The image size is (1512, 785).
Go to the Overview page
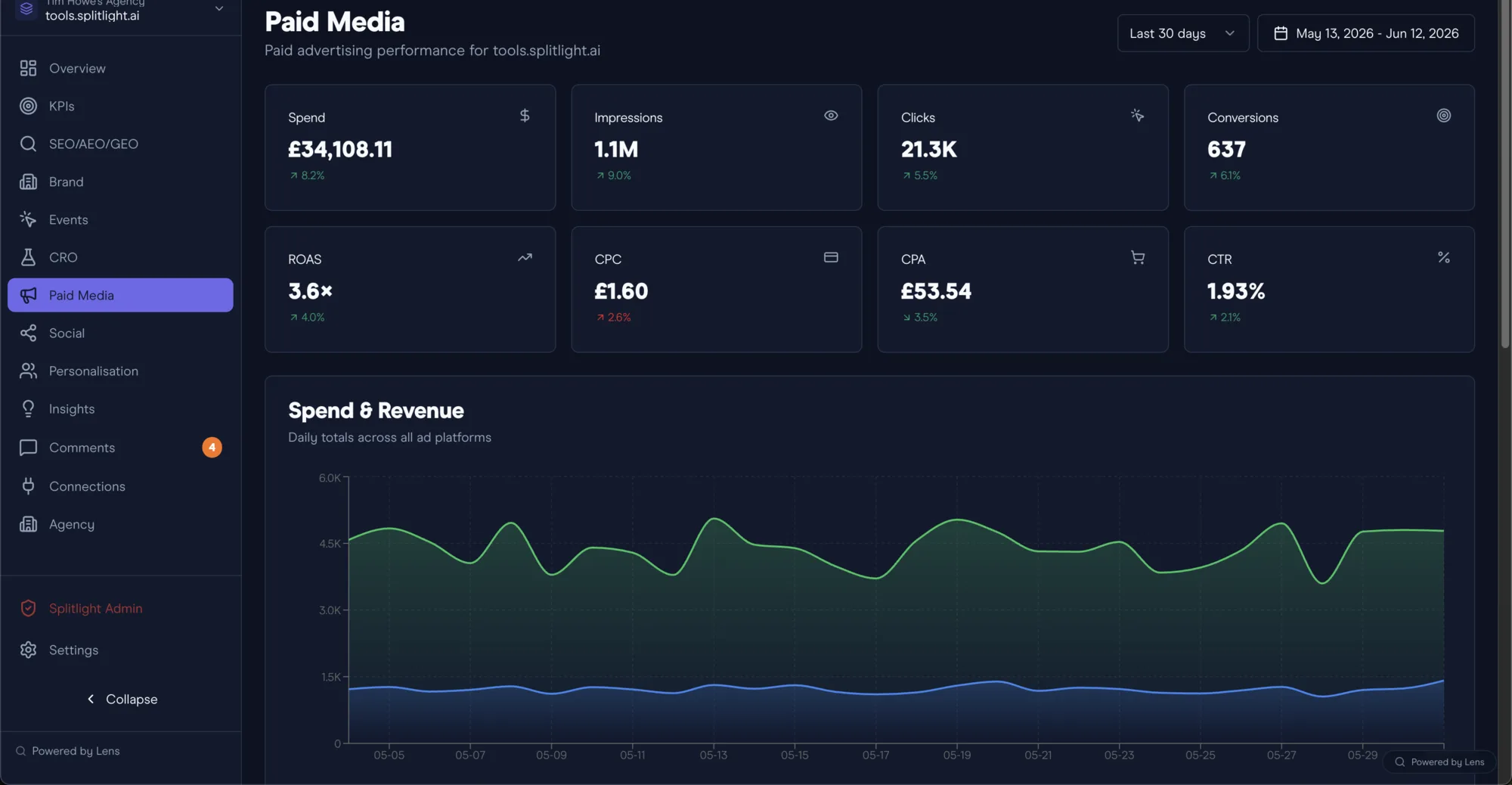pos(120,68)
